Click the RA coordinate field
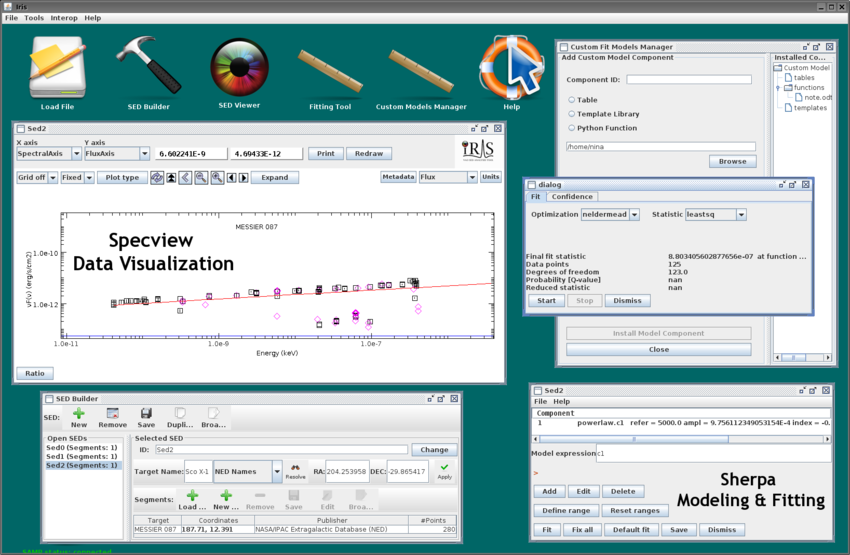This screenshot has width=850, height=555. coord(347,472)
